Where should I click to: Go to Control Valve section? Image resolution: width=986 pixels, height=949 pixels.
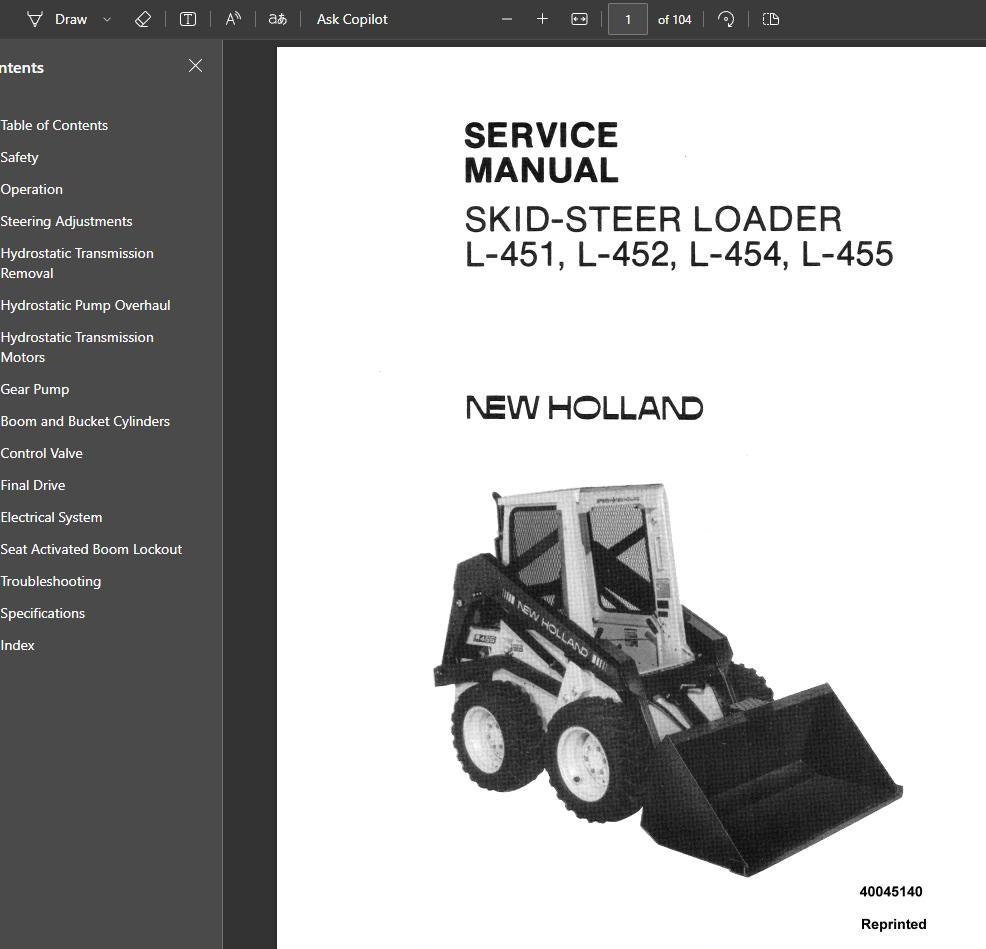(x=42, y=453)
